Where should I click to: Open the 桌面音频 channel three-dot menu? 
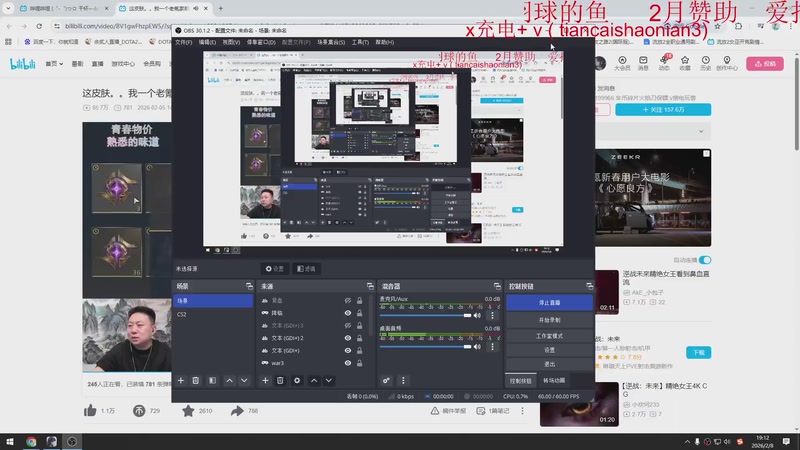click(492, 347)
